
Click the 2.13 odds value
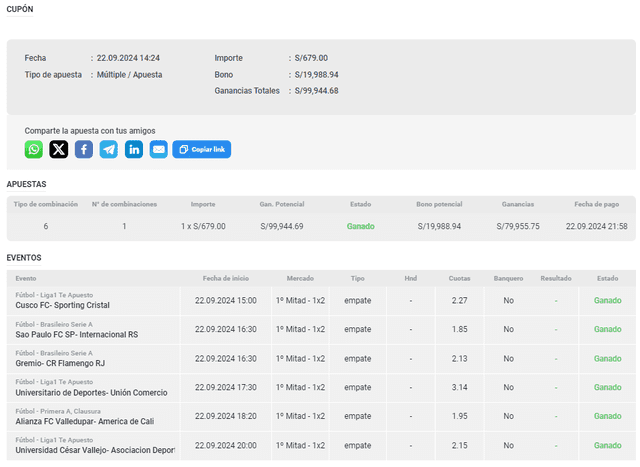(460, 358)
